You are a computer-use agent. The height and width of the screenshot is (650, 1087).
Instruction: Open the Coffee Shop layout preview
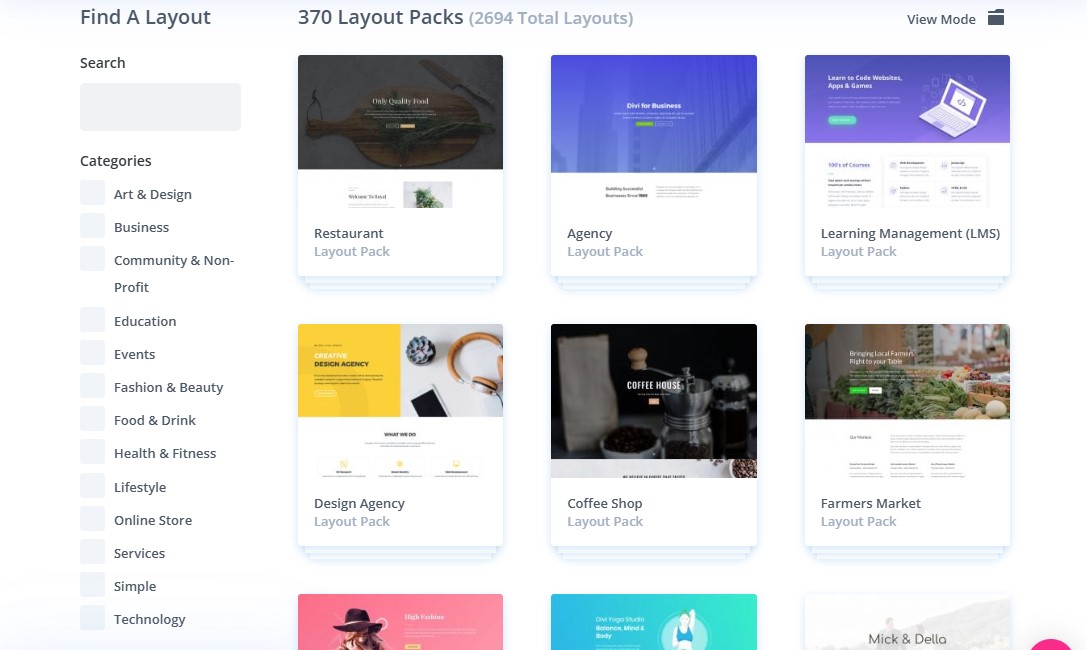[654, 401]
